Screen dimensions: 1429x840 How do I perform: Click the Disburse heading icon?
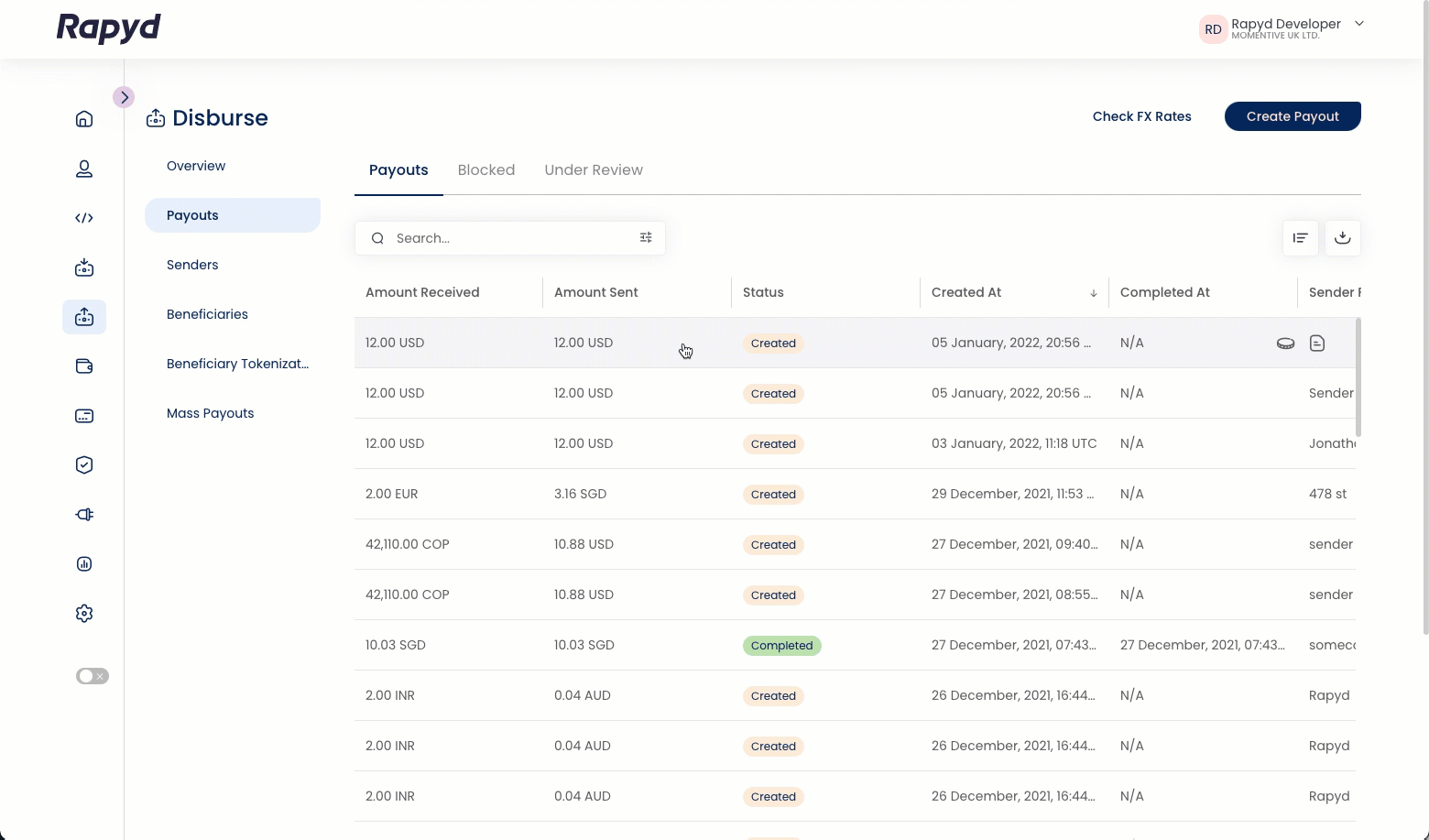coord(156,118)
